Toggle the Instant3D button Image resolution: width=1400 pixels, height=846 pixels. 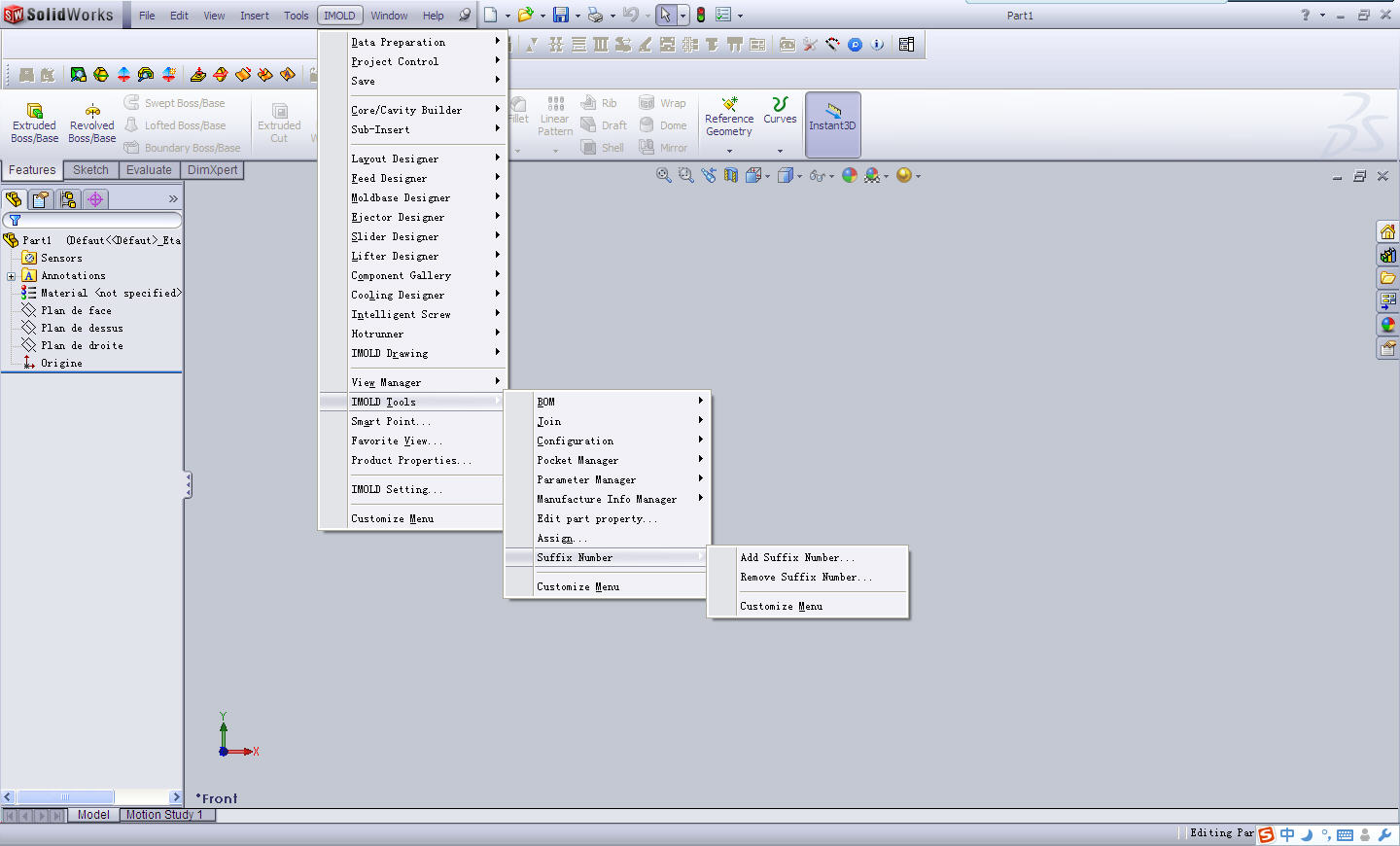832,123
